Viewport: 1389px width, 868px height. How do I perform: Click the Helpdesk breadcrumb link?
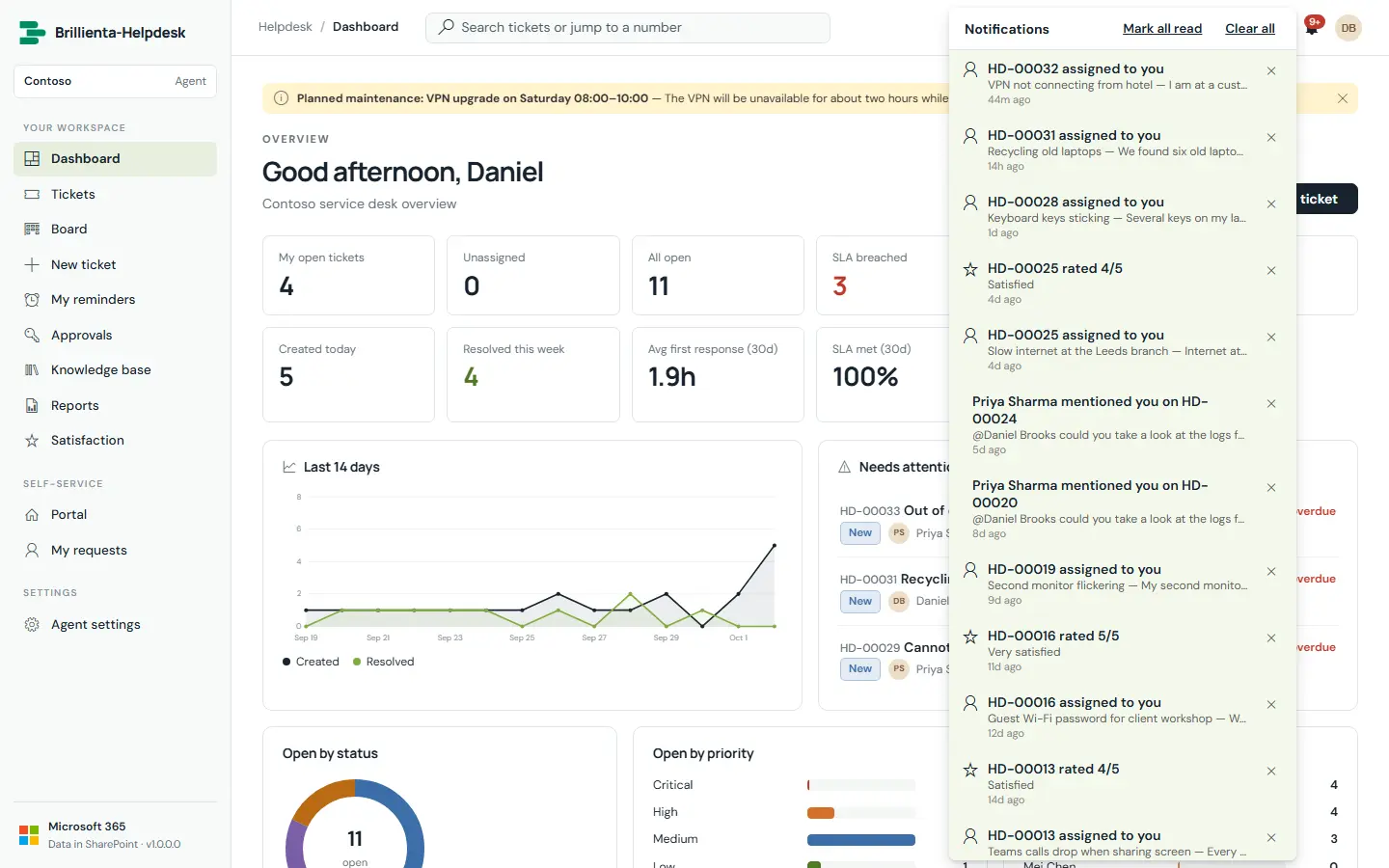coord(286,27)
